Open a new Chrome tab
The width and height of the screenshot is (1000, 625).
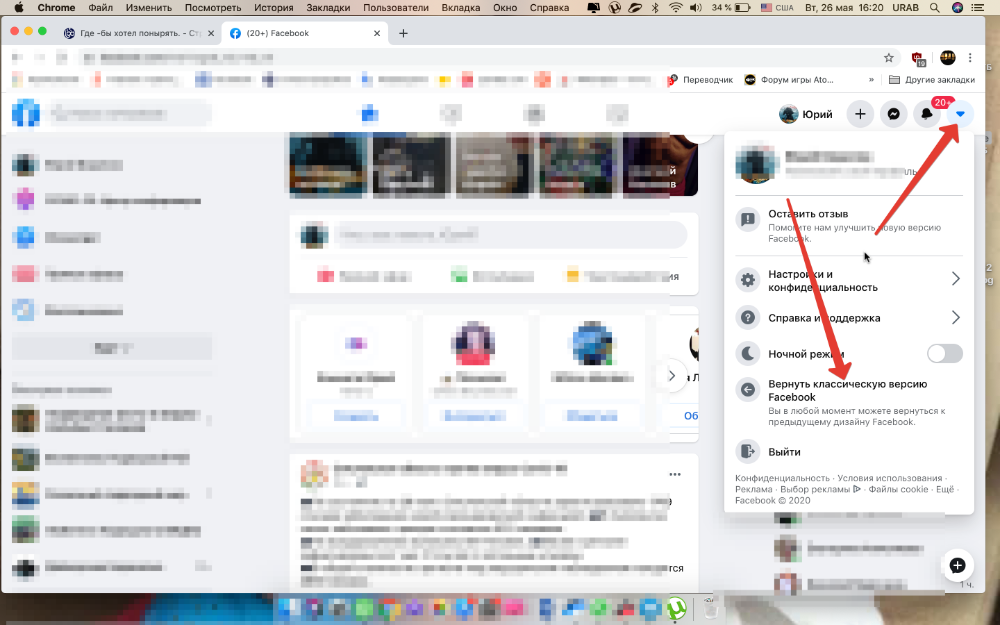[x=403, y=33]
